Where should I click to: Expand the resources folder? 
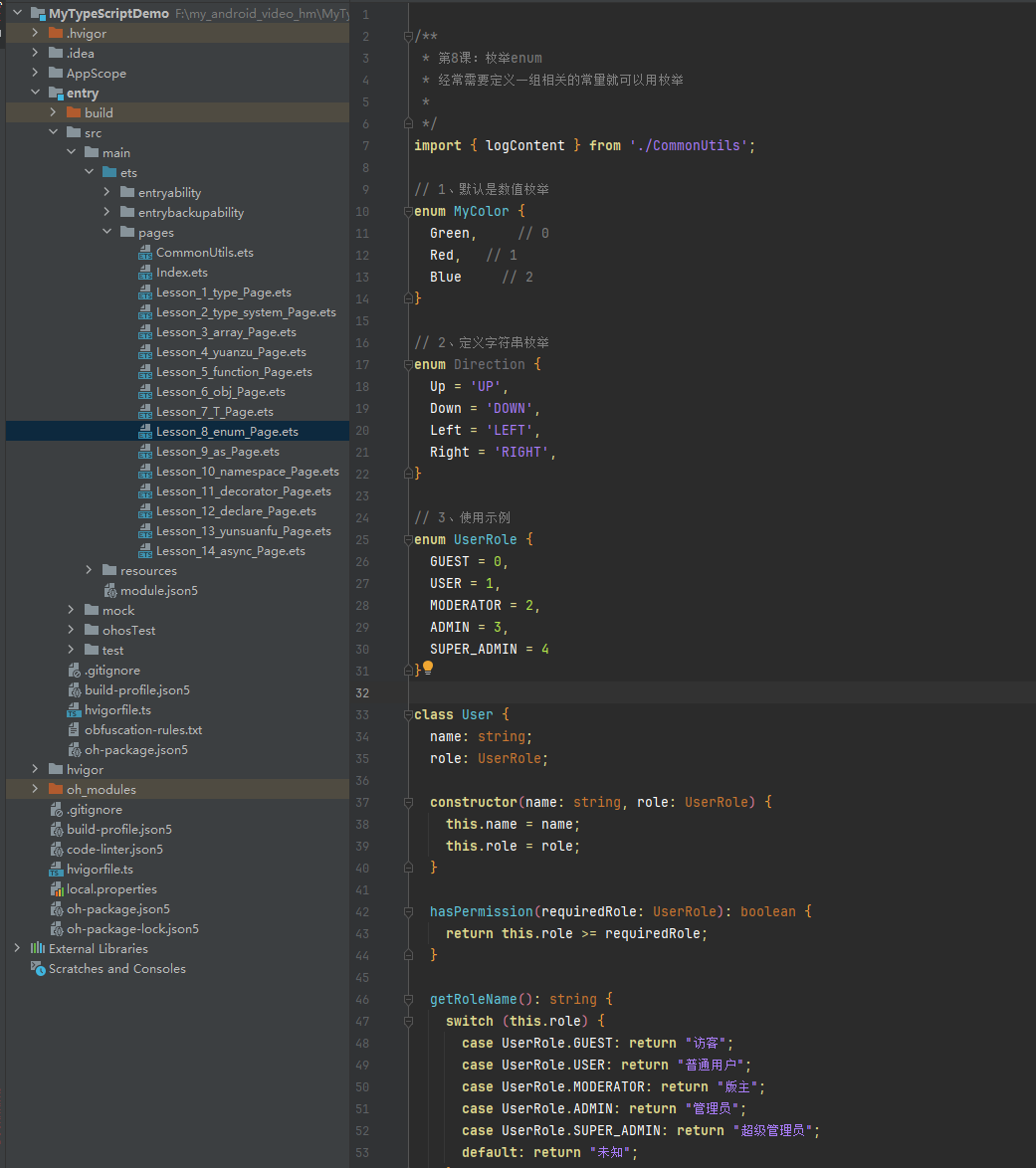pos(90,570)
